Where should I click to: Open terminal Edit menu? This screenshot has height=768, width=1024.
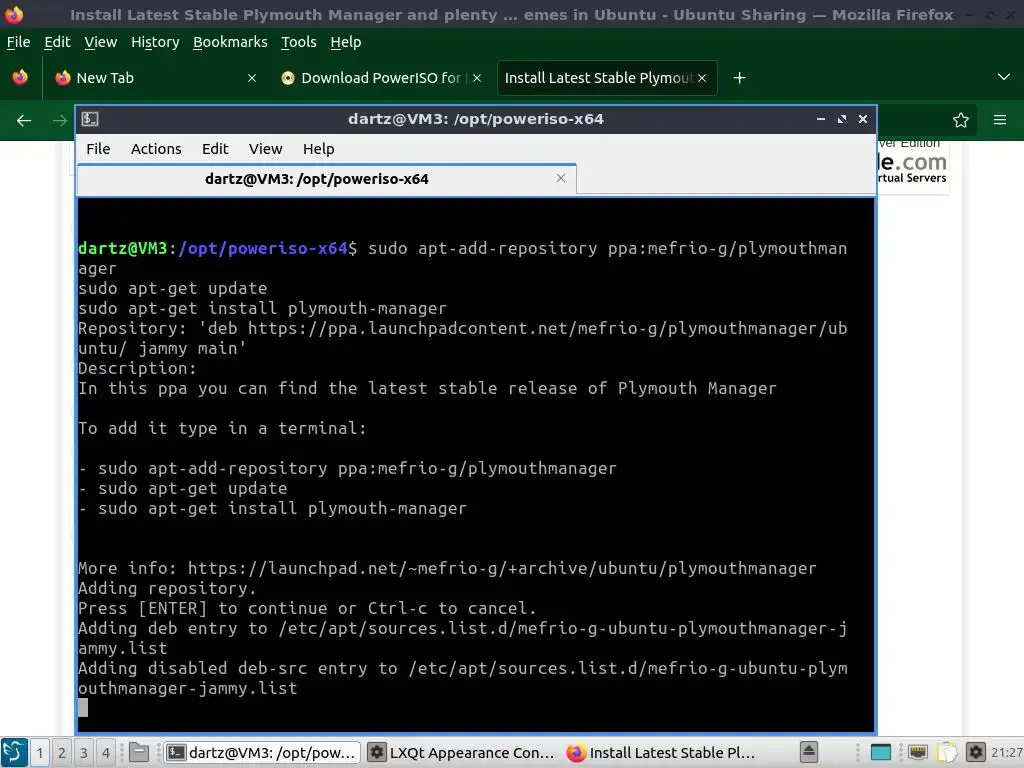pyautogui.click(x=215, y=149)
